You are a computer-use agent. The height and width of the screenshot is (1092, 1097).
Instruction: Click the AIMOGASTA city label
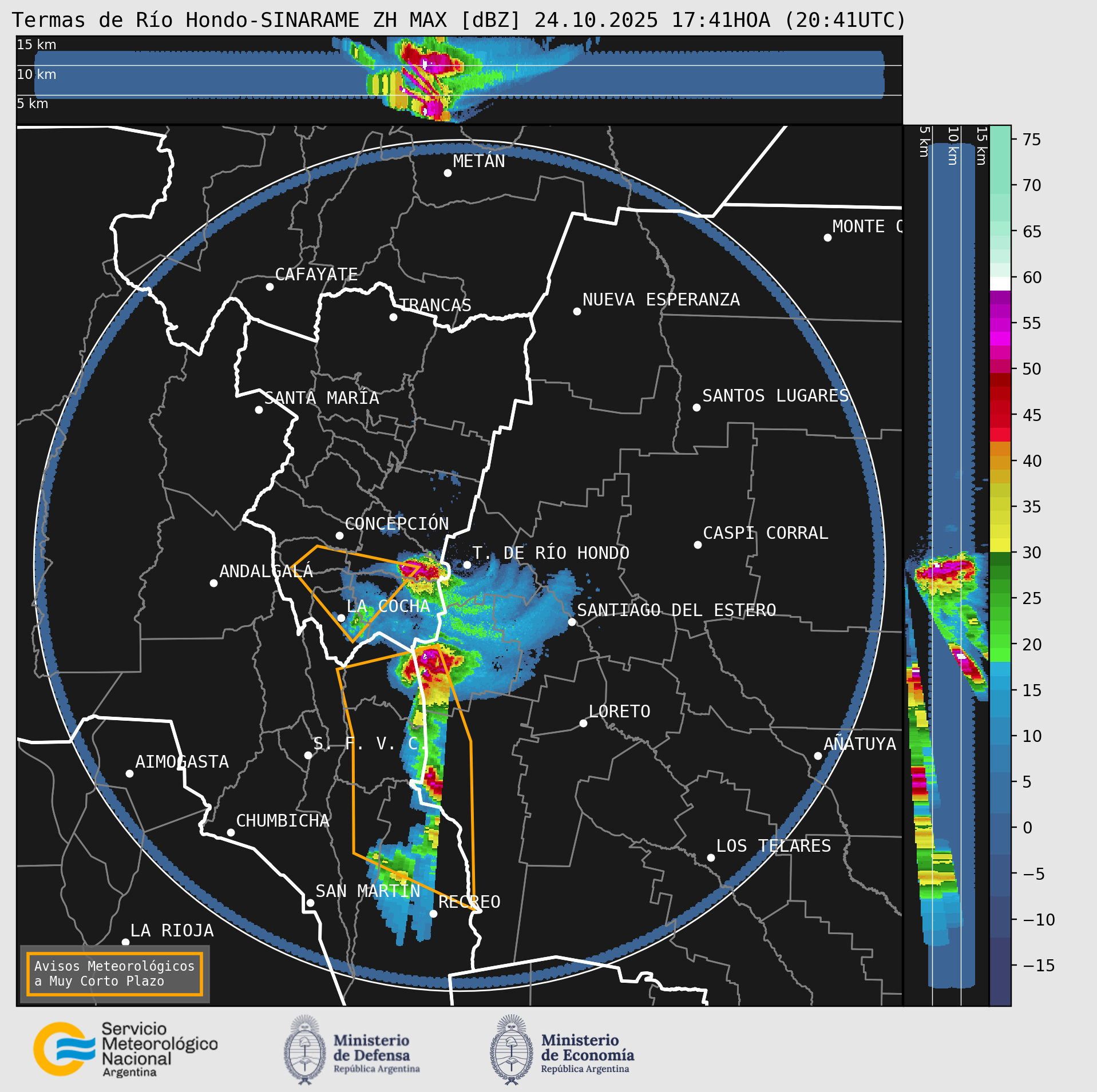point(182,762)
